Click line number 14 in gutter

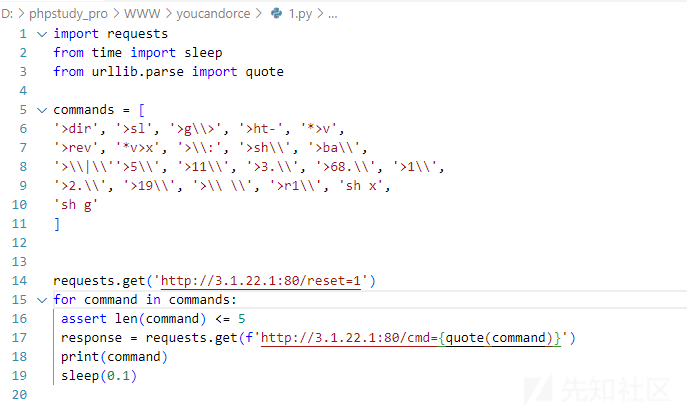coord(19,281)
